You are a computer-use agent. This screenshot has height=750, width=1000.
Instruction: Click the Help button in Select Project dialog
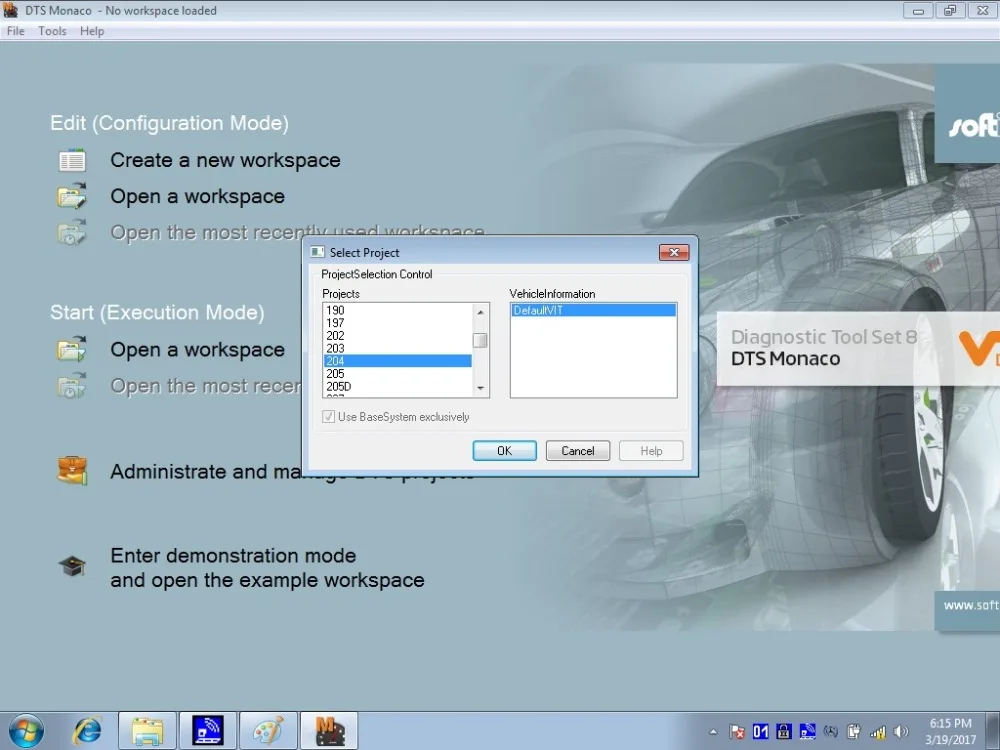tap(651, 451)
